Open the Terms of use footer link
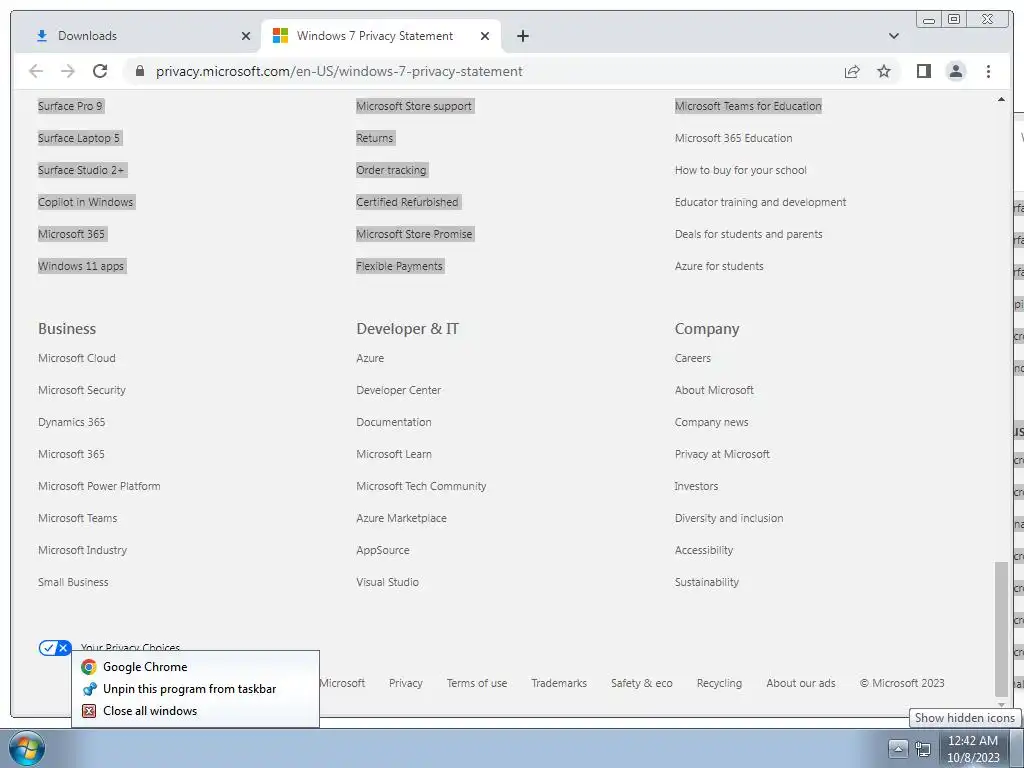 click(x=477, y=683)
